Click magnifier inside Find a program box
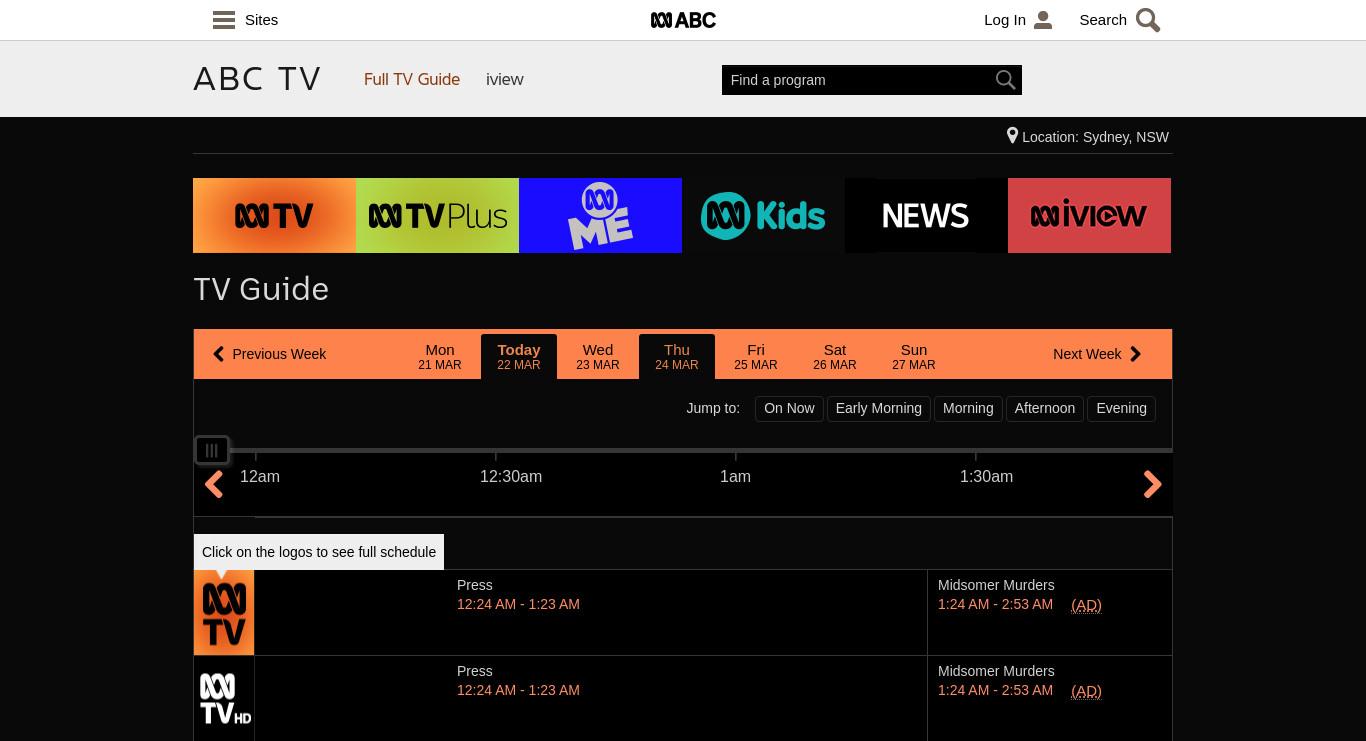 click(1005, 80)
